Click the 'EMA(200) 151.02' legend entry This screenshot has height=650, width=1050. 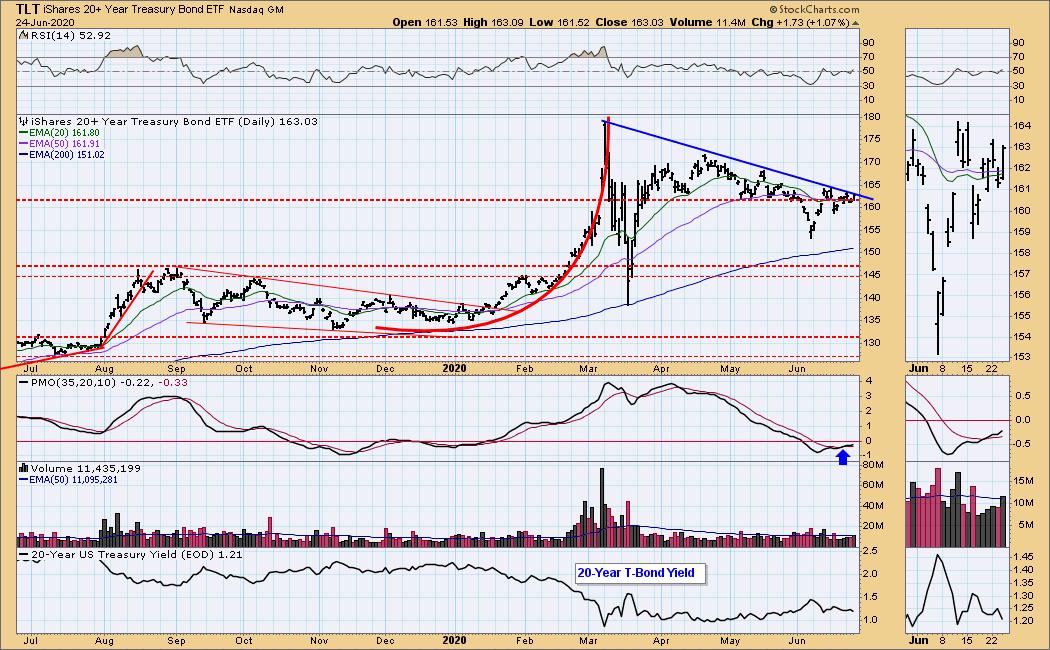pyautogui.click(x=62, y=155)
